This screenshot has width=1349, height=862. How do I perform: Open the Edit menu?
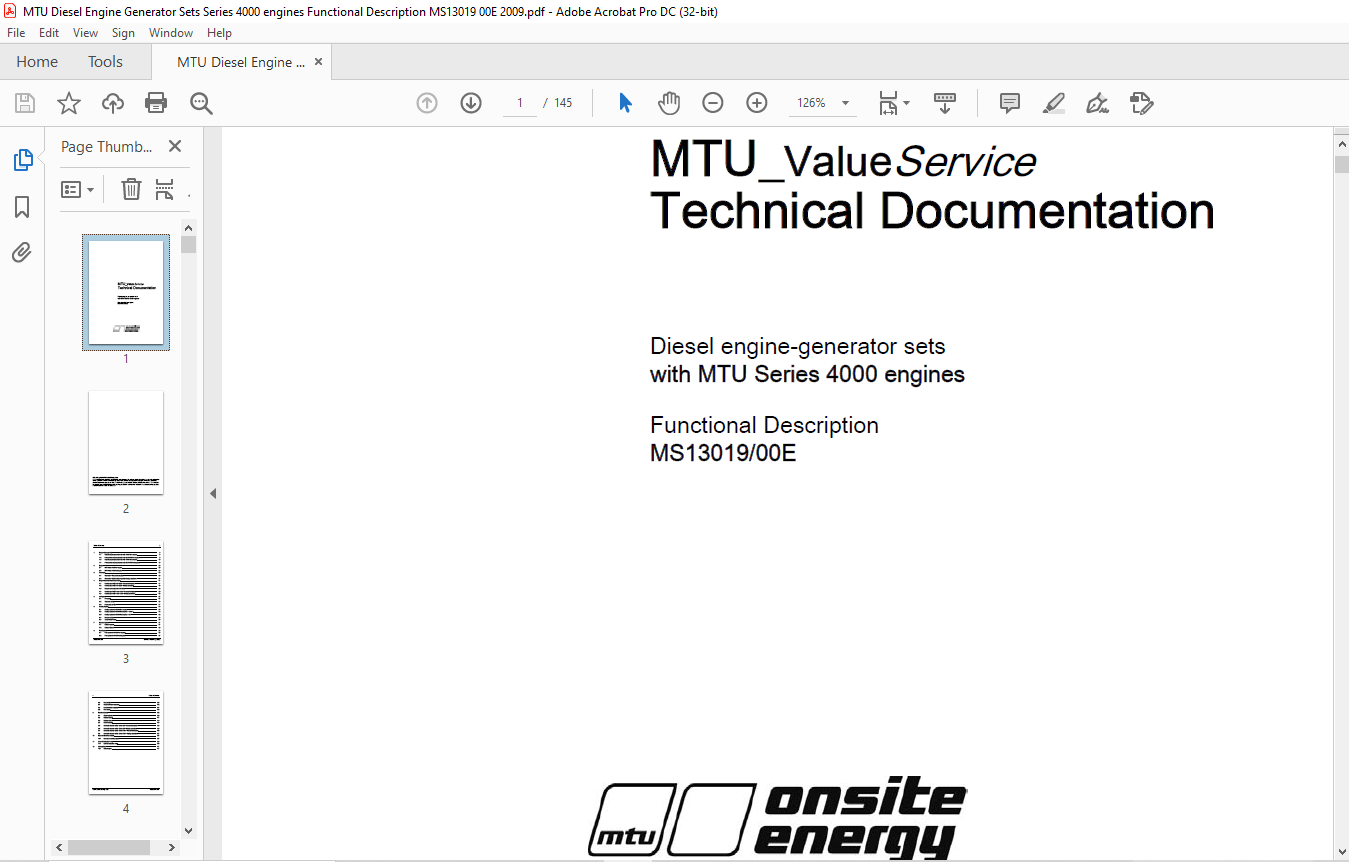pos(49,33)
